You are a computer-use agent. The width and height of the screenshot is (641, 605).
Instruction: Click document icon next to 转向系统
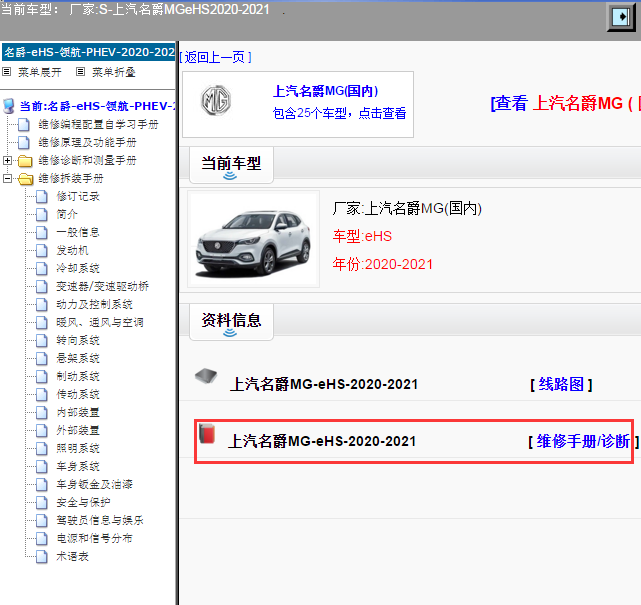[x=41, y=341]
